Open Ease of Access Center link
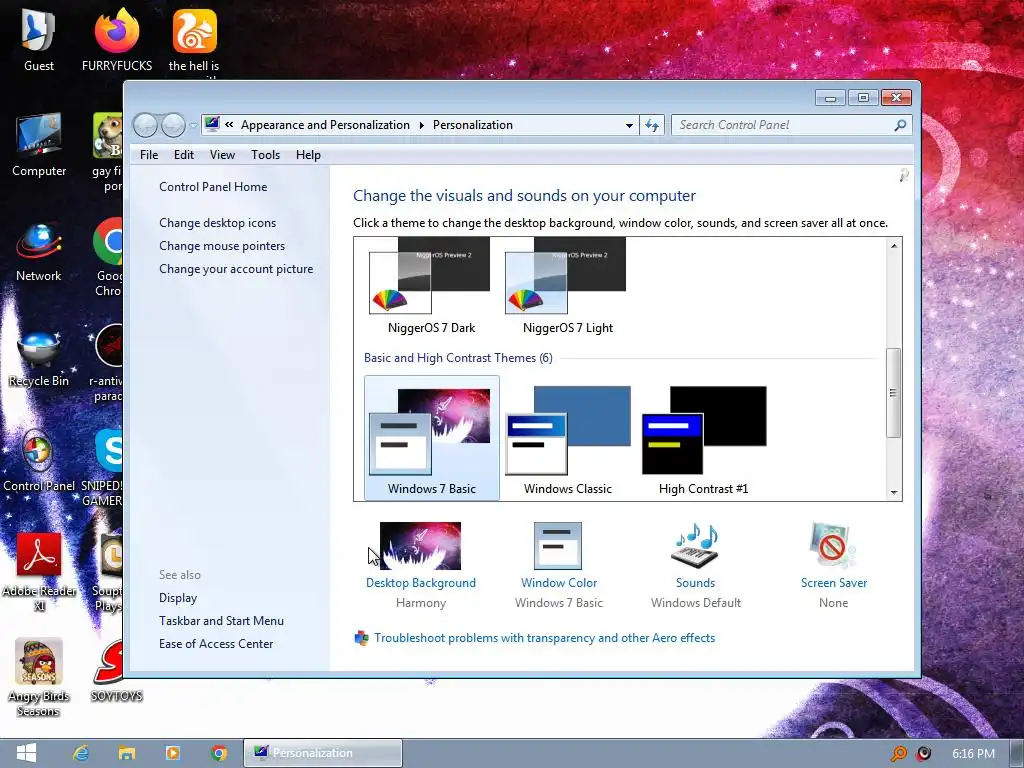Screen dimensions: 1024x768 coord(216,643)
